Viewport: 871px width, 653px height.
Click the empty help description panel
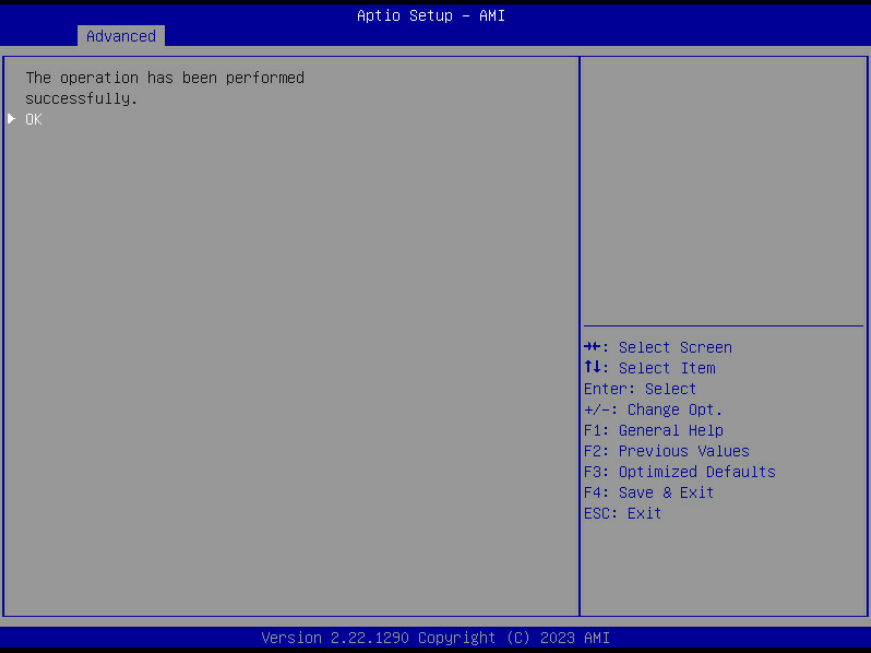(723, 190)
